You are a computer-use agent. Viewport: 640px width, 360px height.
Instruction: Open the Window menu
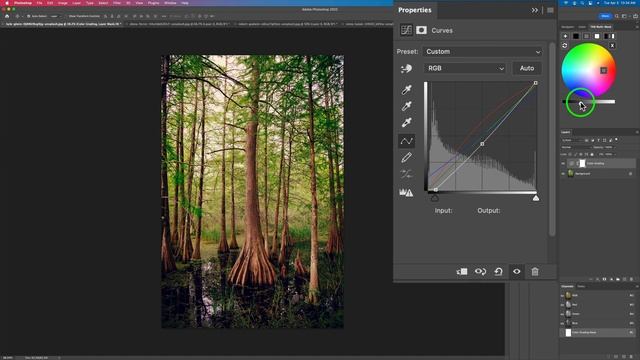(x=170, y=3)
